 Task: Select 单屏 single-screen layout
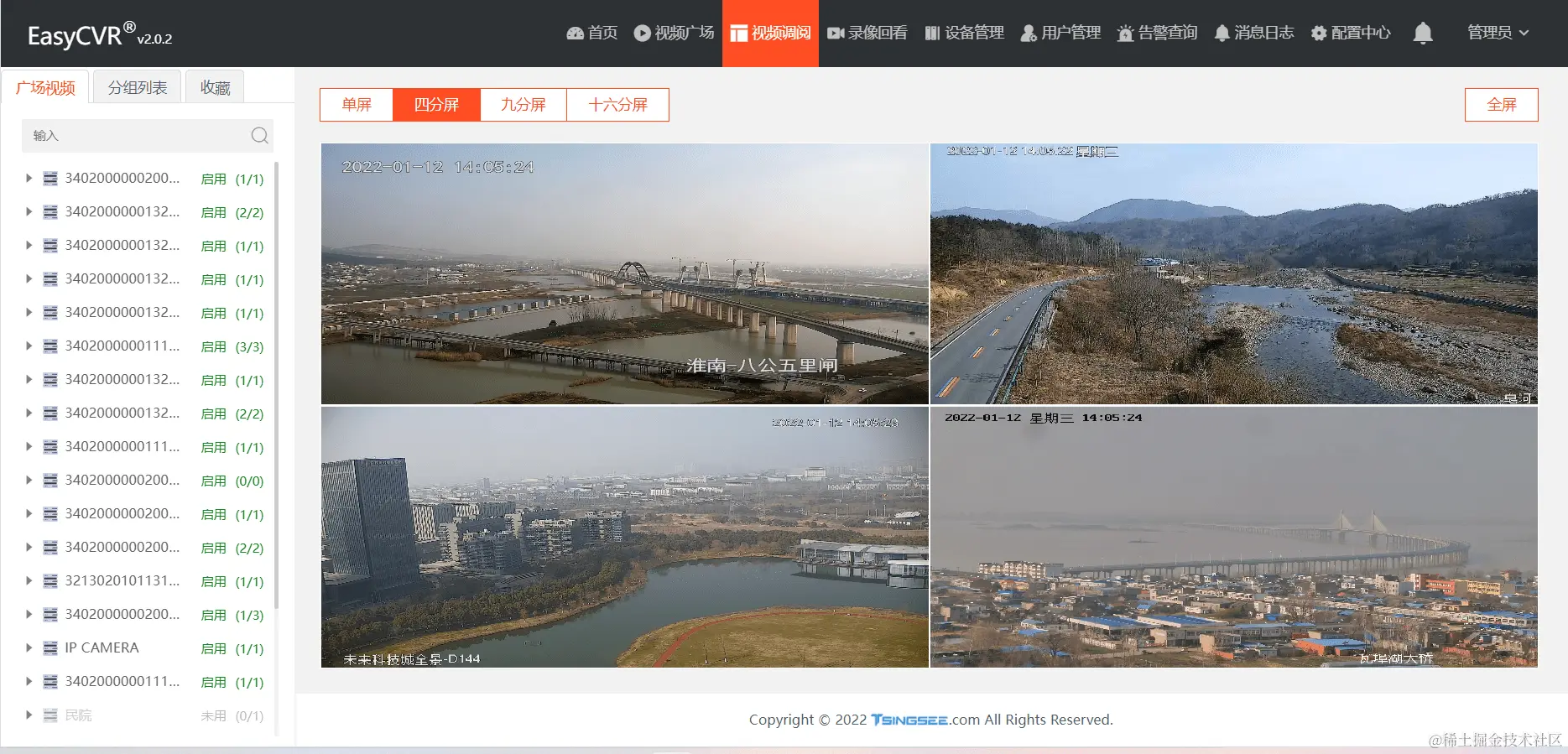(x=357, y=105)
